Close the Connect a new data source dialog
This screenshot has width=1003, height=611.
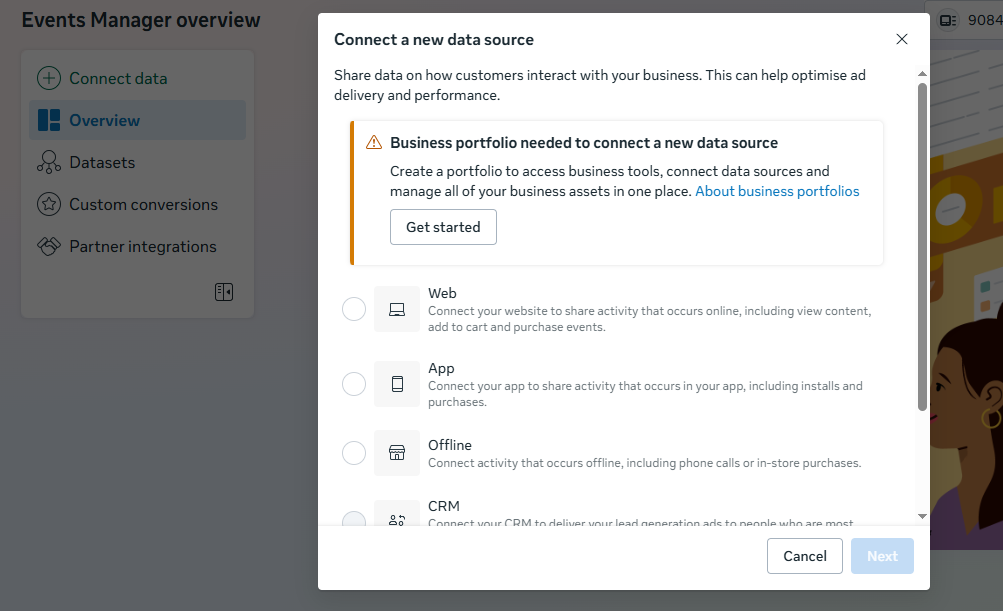click(x=902, y=39)
